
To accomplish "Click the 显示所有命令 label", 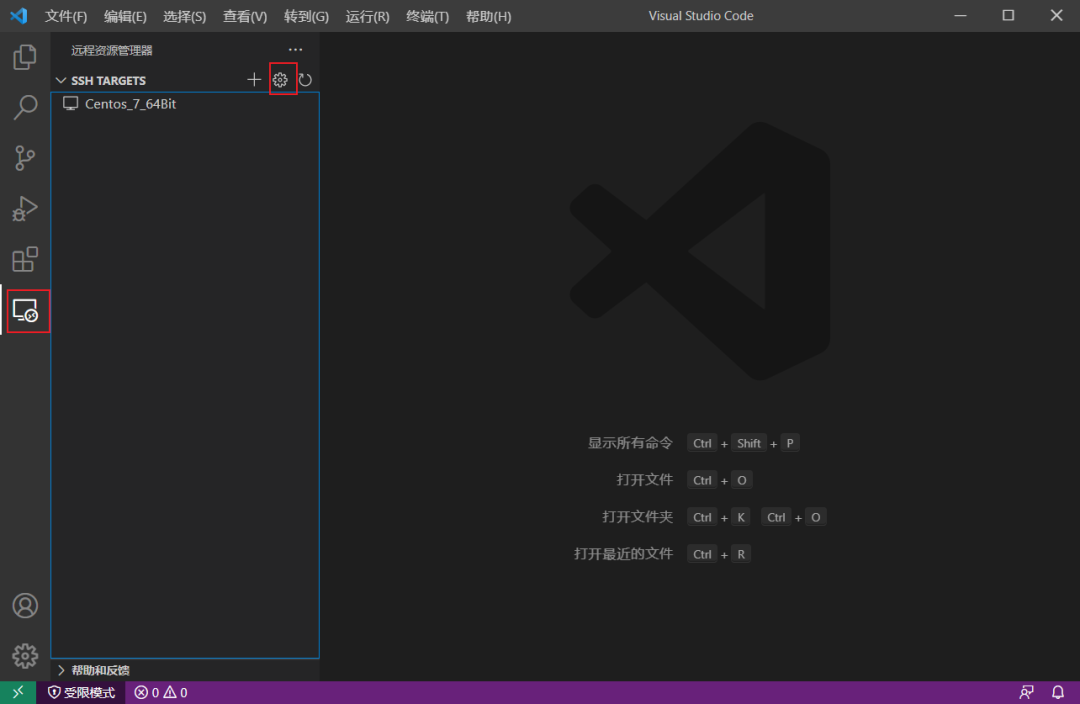I will (x=630, y=443).
